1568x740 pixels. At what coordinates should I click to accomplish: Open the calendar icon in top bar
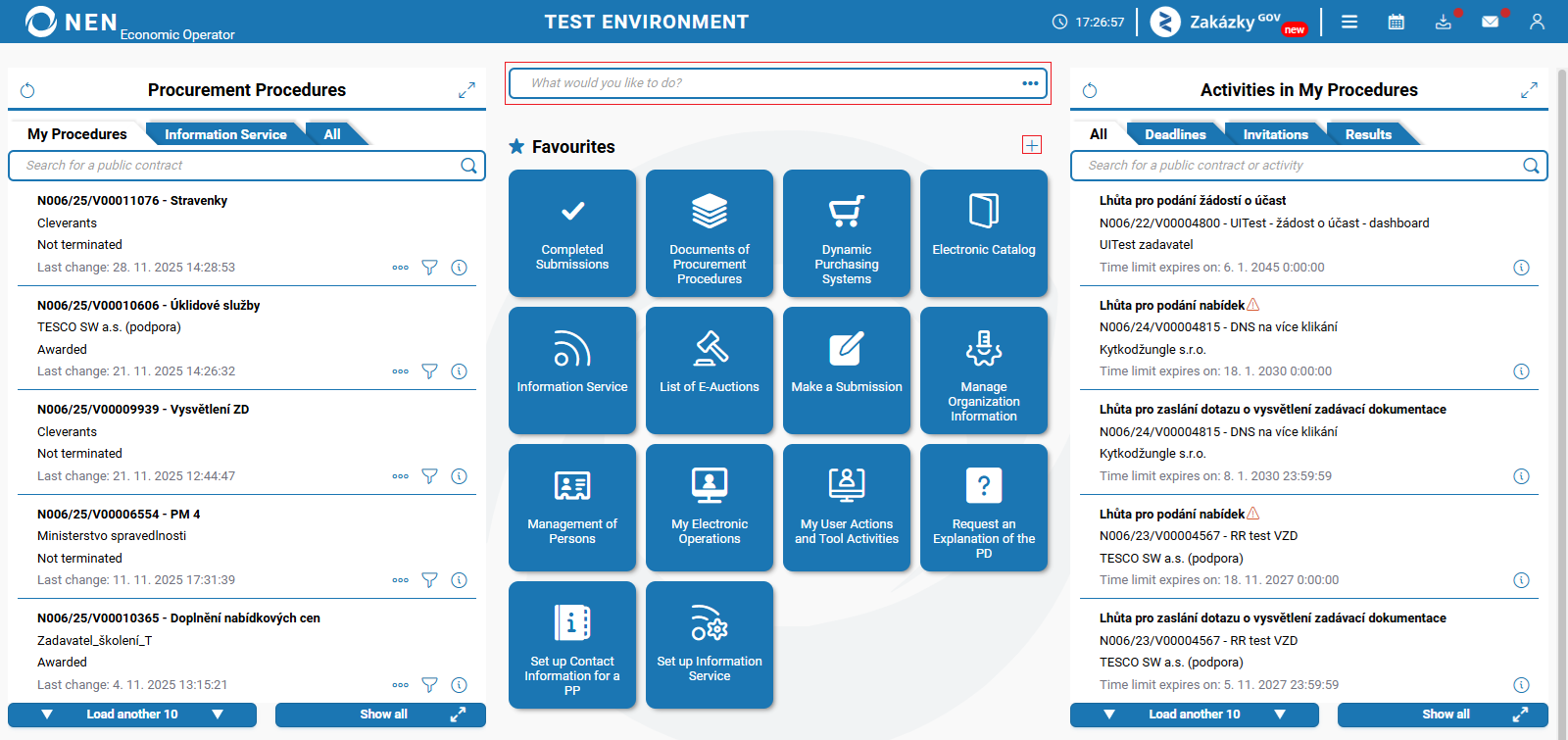click(x=1396, y=22)
